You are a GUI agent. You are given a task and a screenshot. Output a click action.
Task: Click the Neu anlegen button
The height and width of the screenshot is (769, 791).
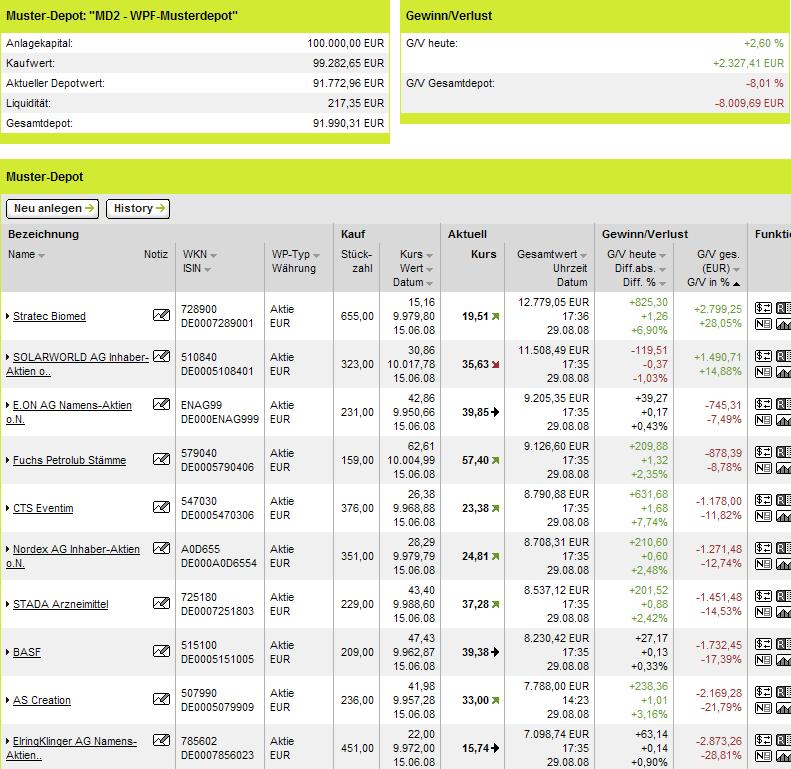pos(52,208)
